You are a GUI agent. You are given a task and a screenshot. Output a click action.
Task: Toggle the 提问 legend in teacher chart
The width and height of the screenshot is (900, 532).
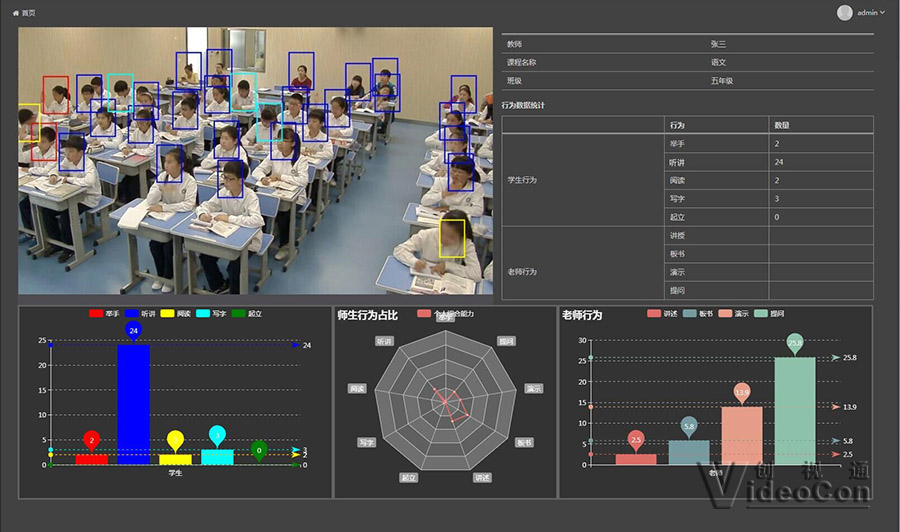coord(770,314)
